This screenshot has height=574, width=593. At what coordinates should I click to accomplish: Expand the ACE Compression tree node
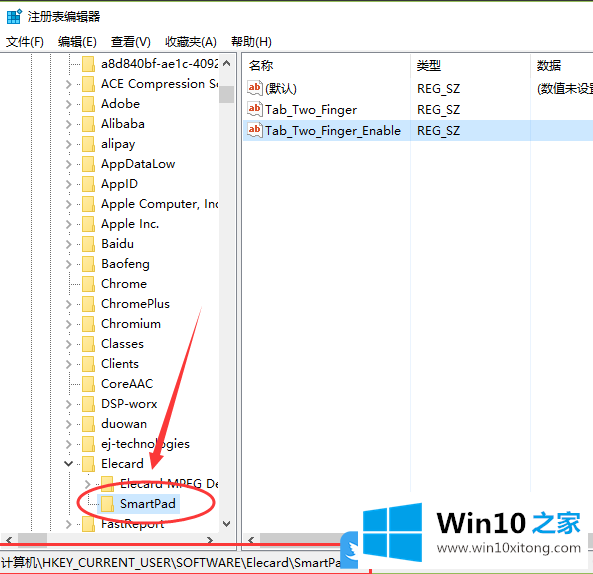[x=68, y=84]
